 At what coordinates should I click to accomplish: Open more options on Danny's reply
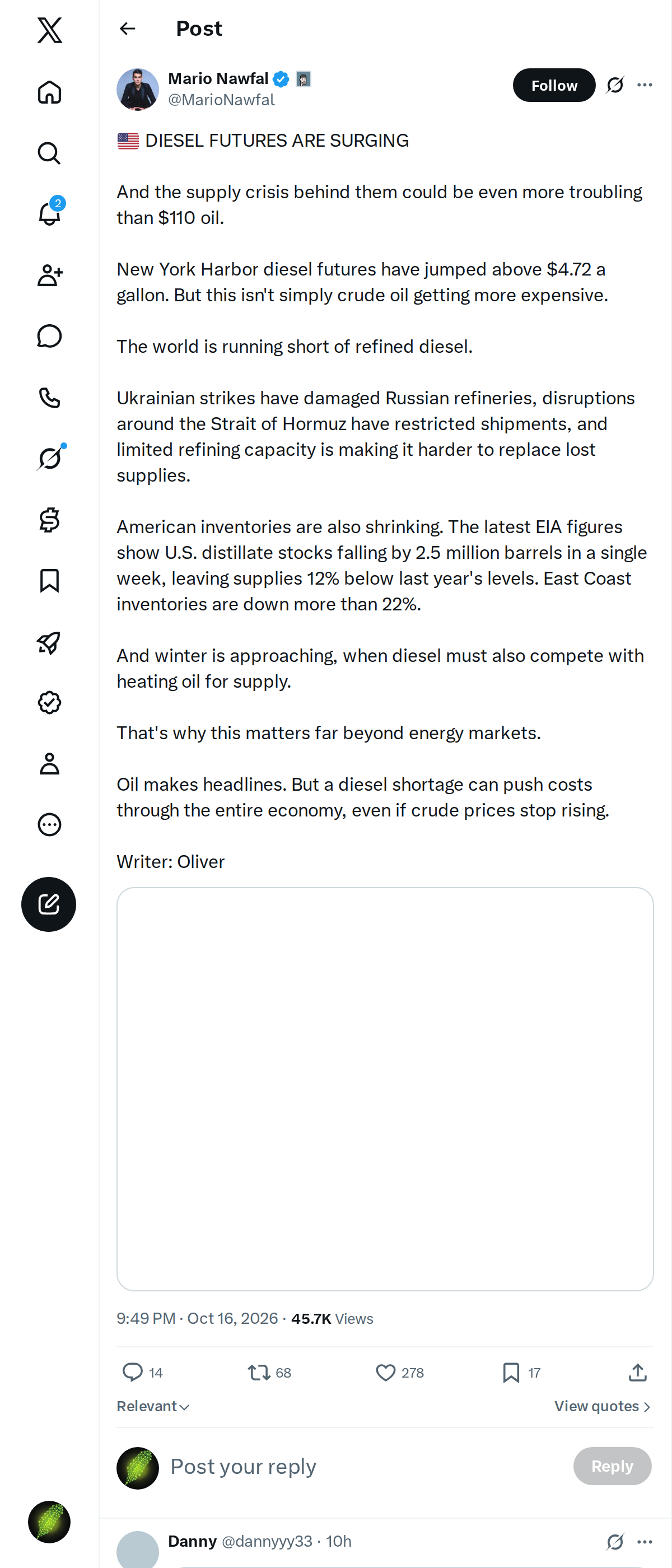[x=645, y=1541]
